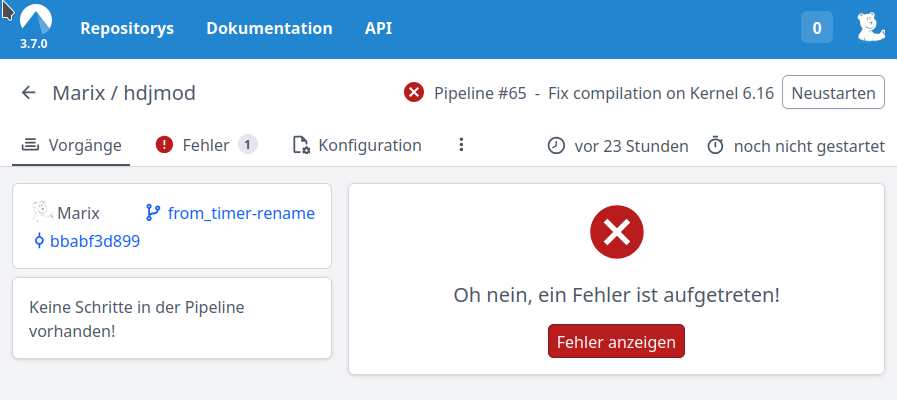Open the active pipelines counter showing 0
The height and width of the screenshot is (400, 897).
817,27
